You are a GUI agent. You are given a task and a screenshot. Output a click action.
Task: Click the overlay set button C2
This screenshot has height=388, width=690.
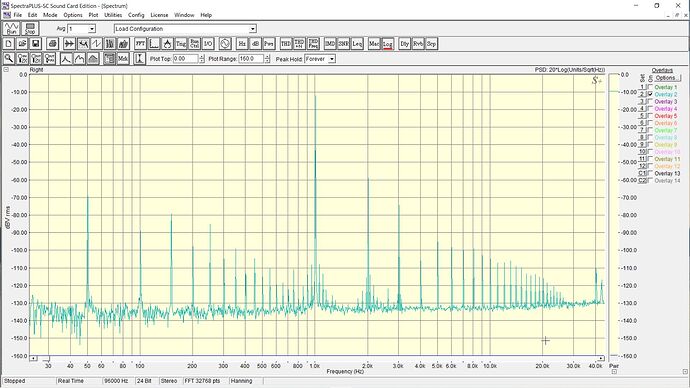point(642,180)
